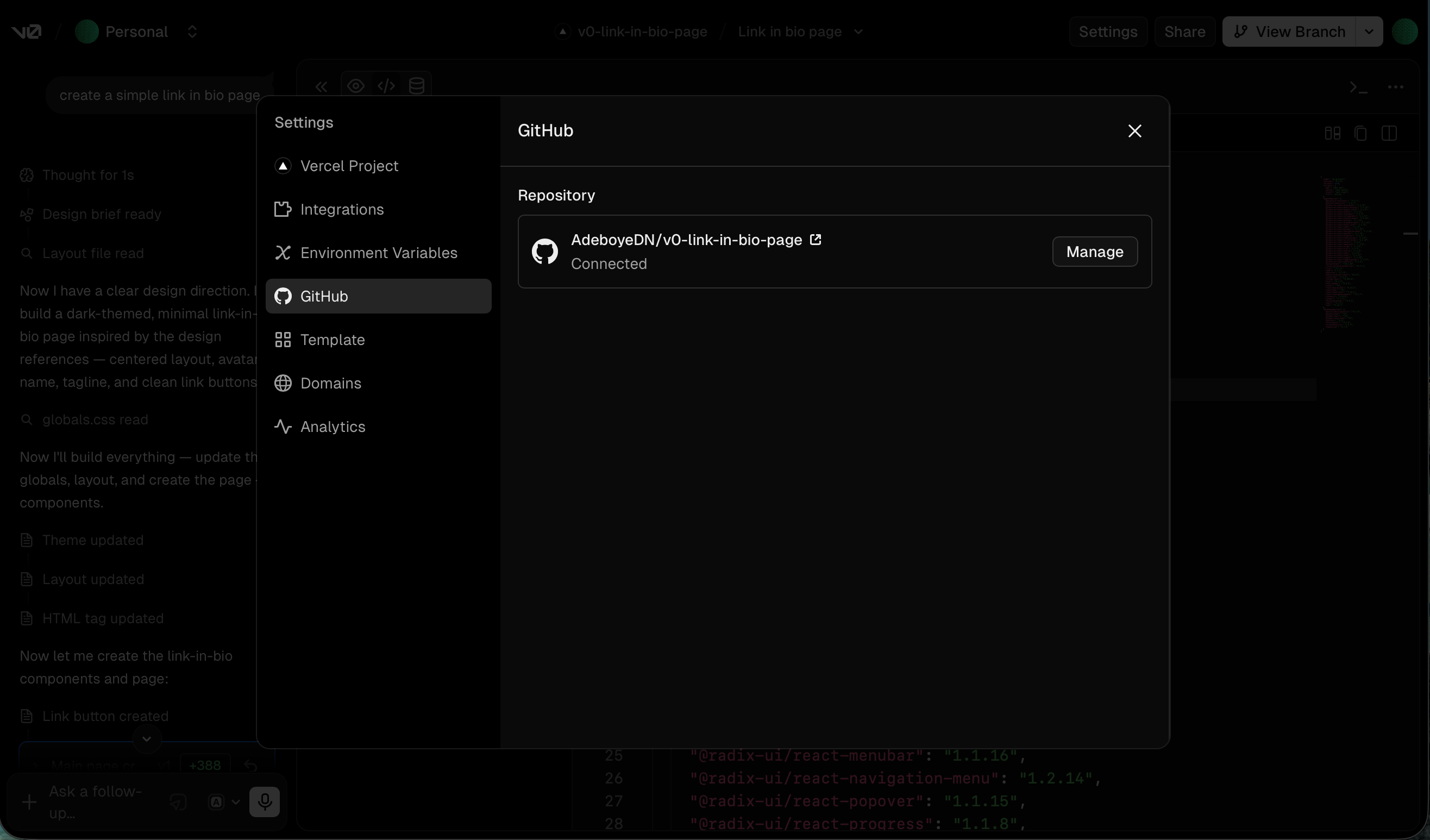Open the Template settings section

(379, 340)
